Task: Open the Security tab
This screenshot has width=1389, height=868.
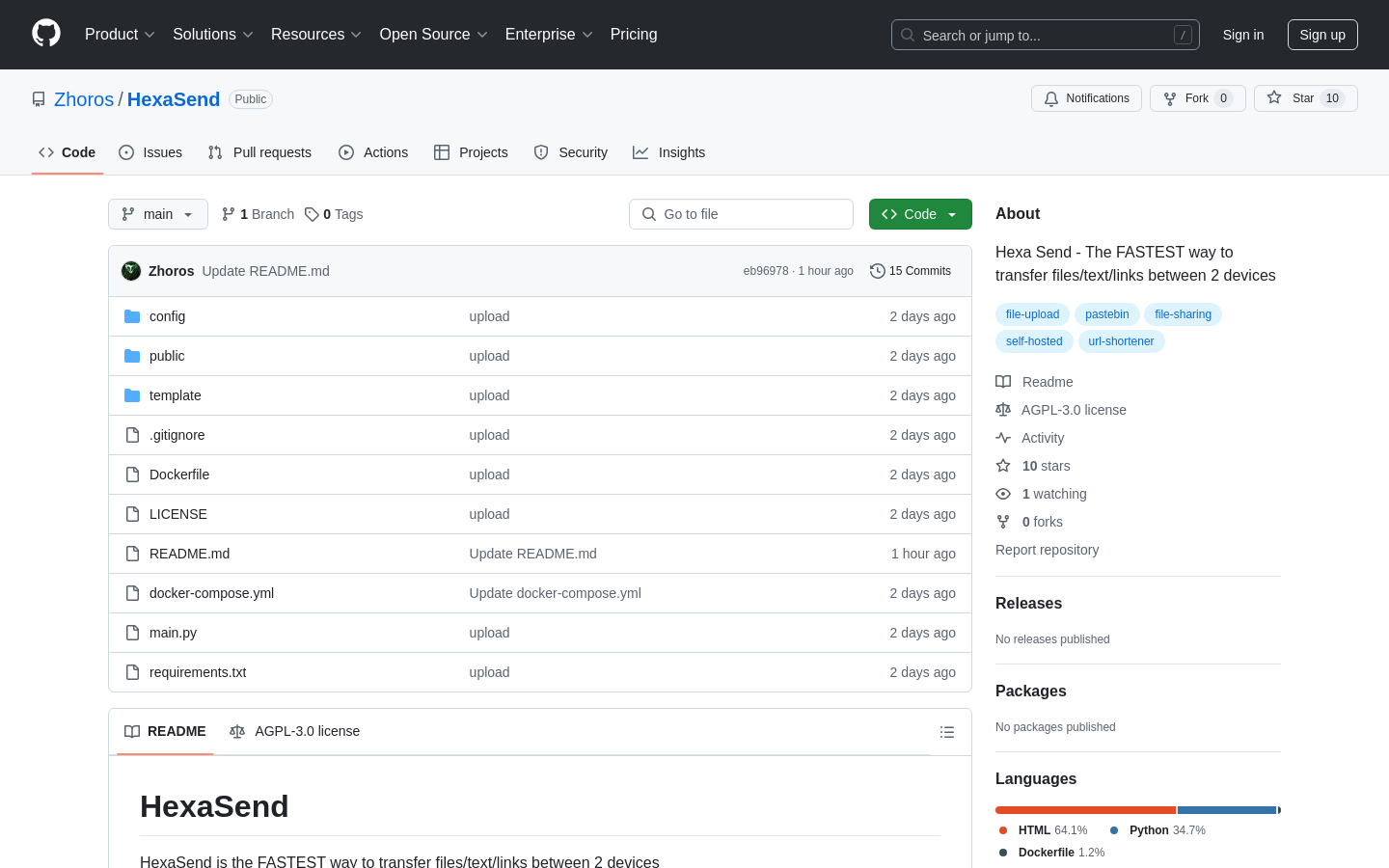Action: (571, 152)
